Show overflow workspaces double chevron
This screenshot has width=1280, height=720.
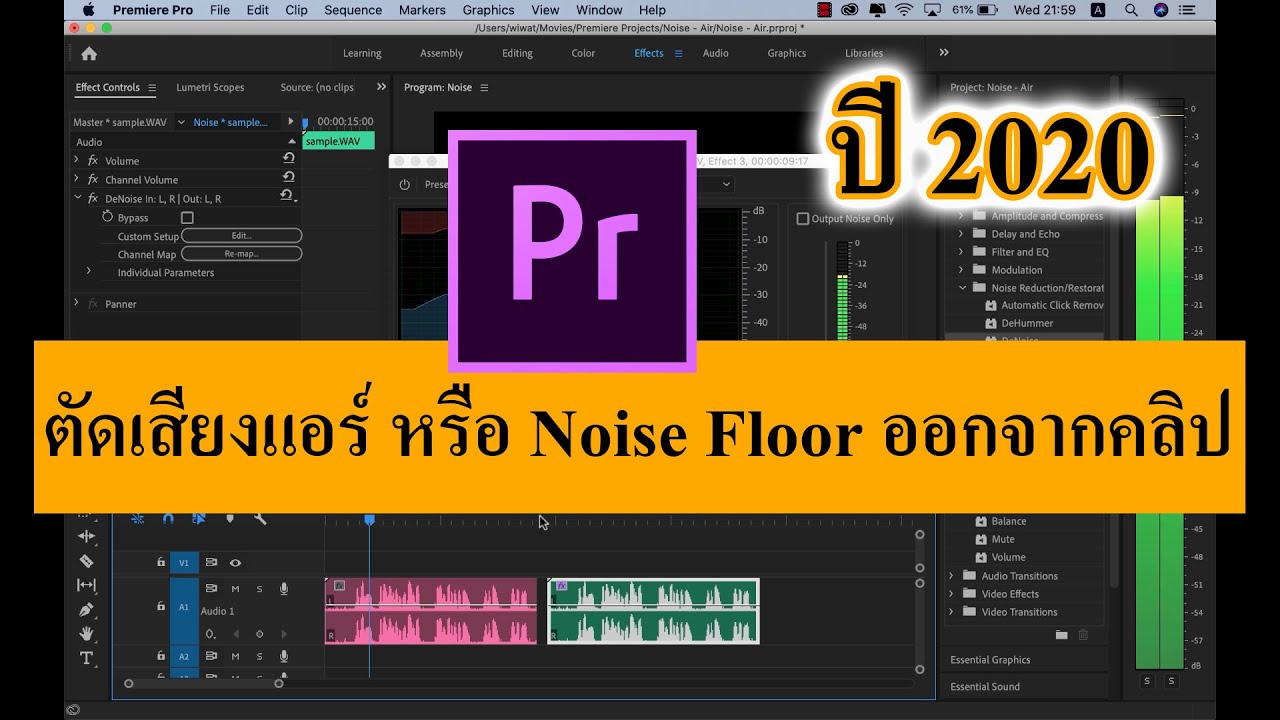[943, 53]
